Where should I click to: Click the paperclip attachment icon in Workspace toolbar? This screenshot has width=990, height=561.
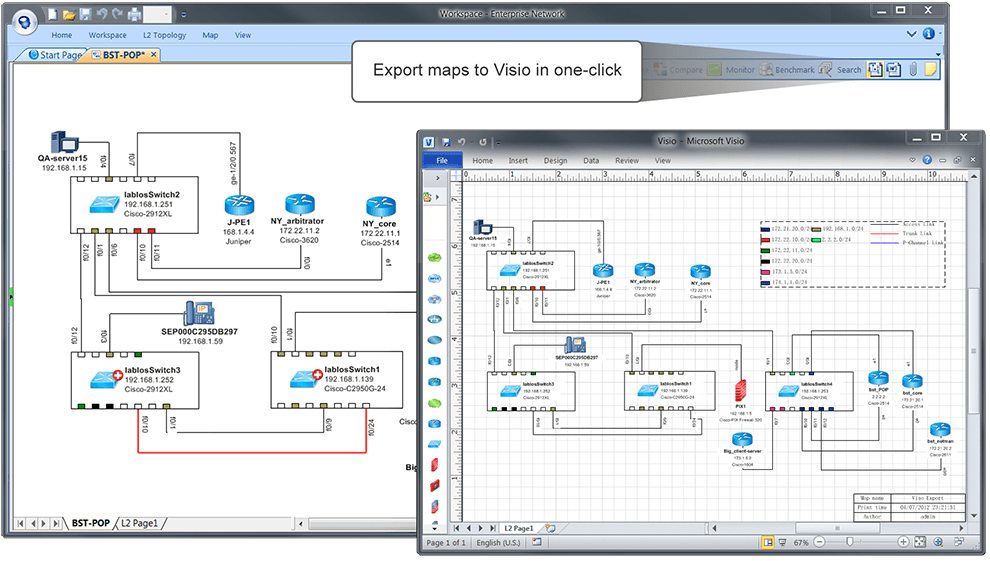[913, 69]
